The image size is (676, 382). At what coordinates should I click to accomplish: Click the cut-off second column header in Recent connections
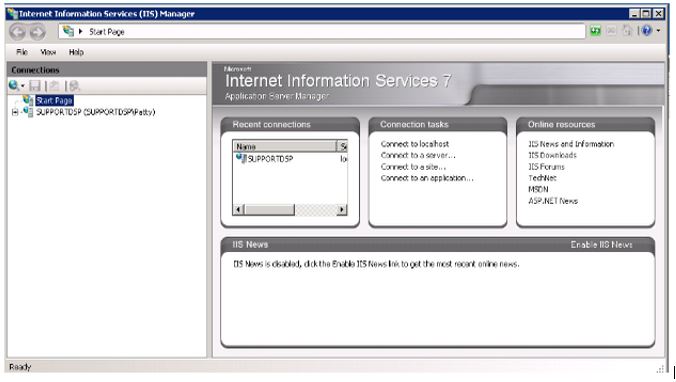click(x=342, y=147)
